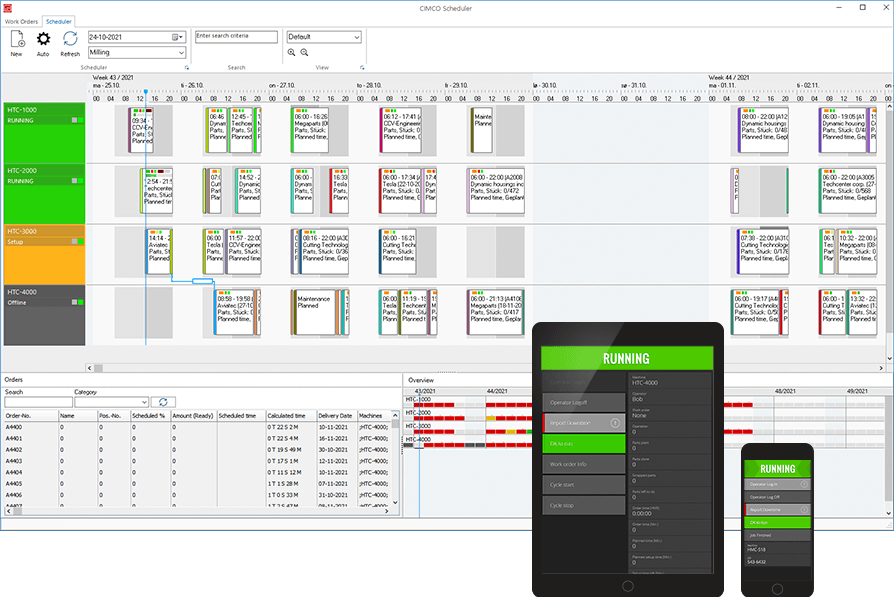The width and height of the screenshot is (894, 597).
Task: Open the 24-10-2021 date field
Action: (137, 37)
